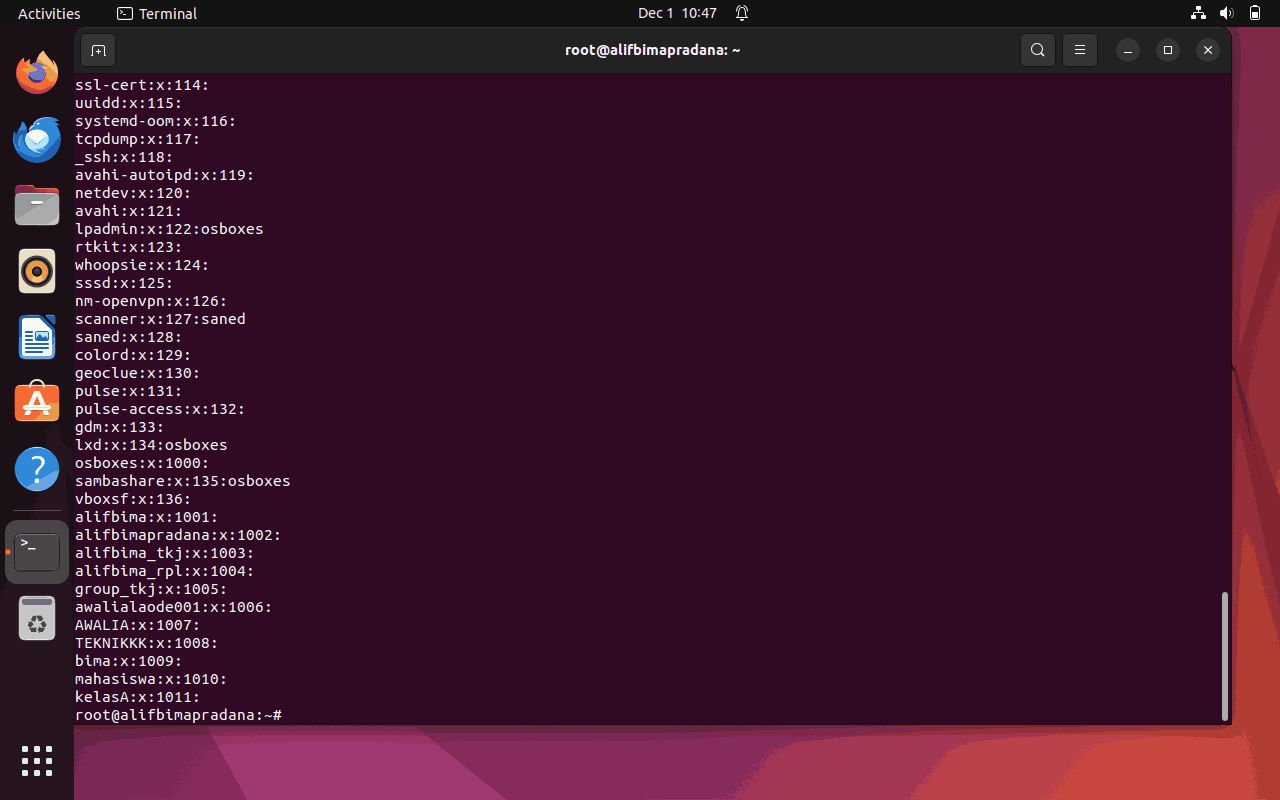Image resolution: width=1280 pixels, height=800 pixels.
Task: Click the line gdm:x:133:
Action: (120, 427)
